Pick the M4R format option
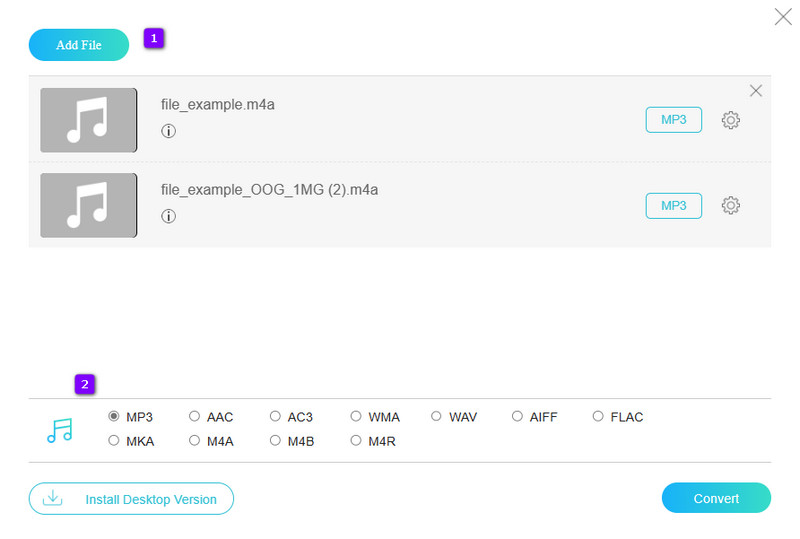This screenshot has width=800, height=539. [x=356, y=441]
